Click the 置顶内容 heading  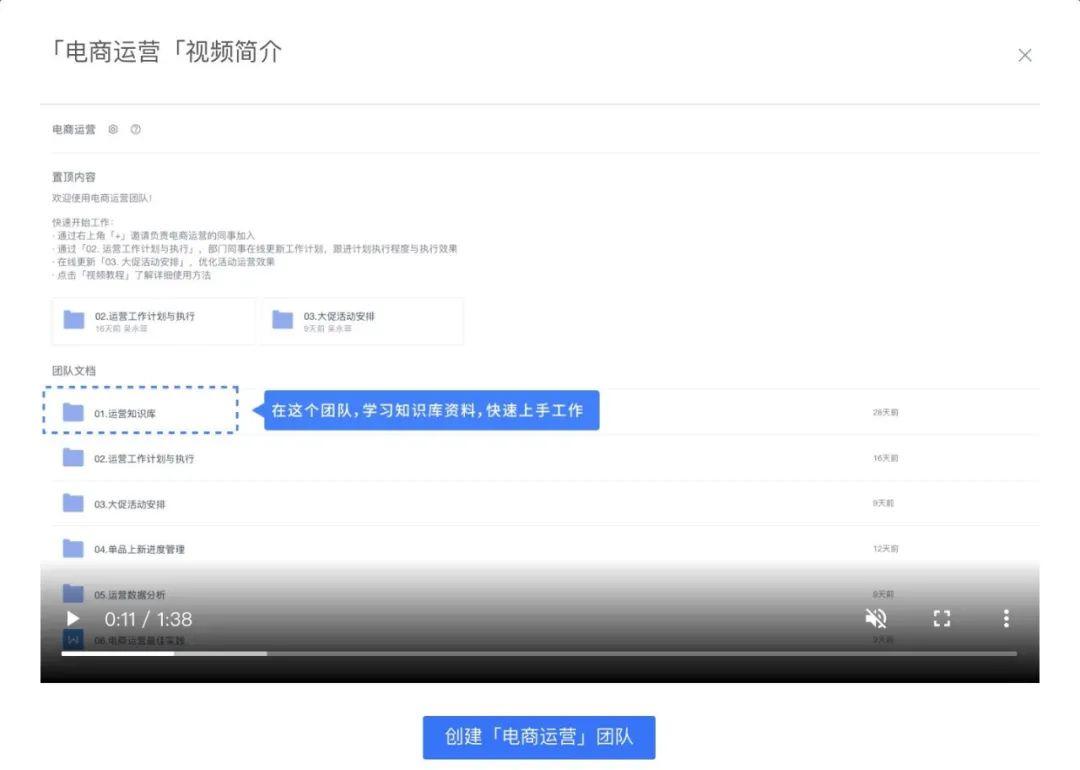(74, 177)
